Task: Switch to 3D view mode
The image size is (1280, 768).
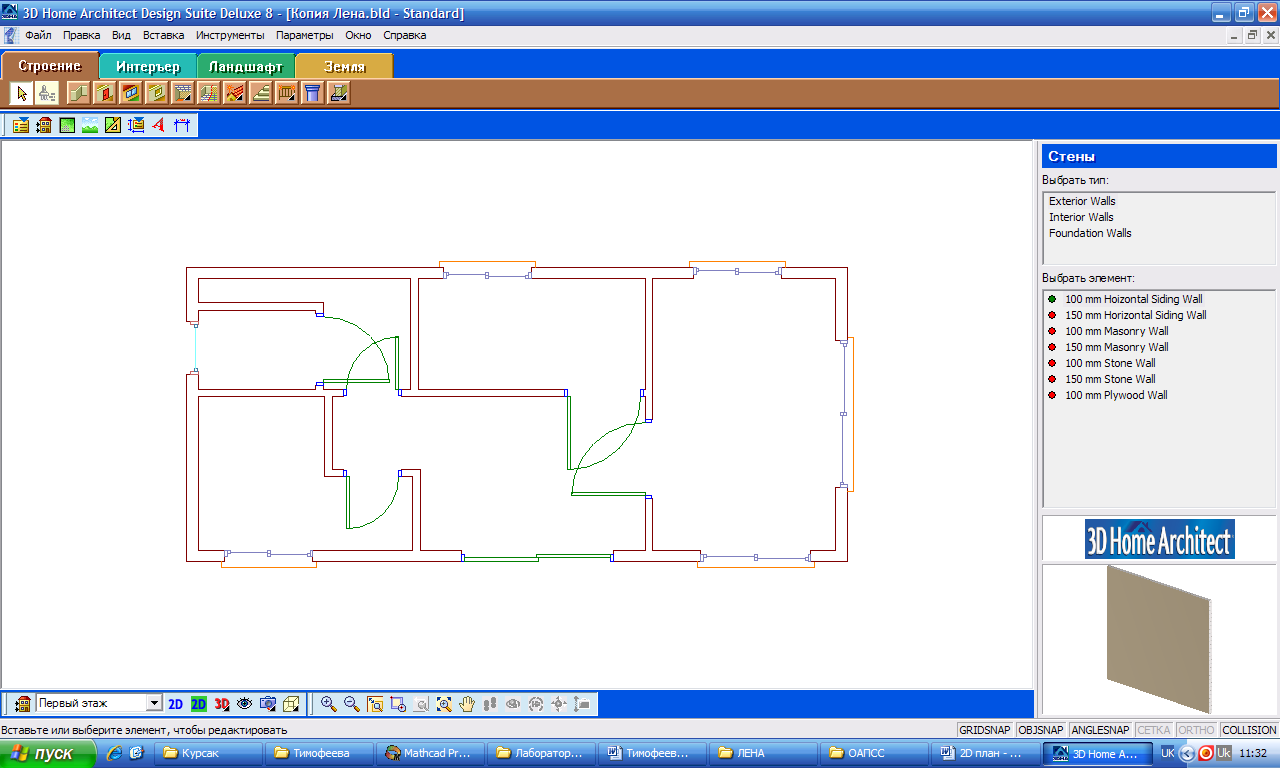Action: click(222, 704)
